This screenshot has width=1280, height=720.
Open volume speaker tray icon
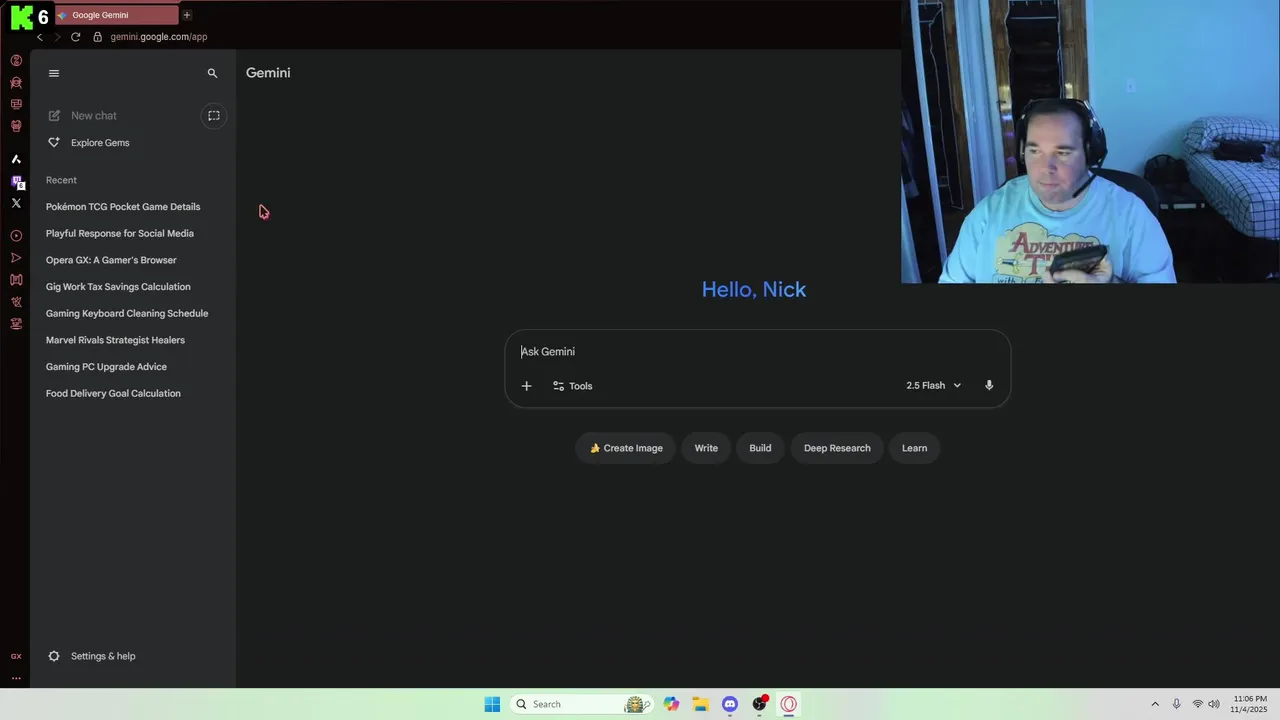click(1214, 704)
